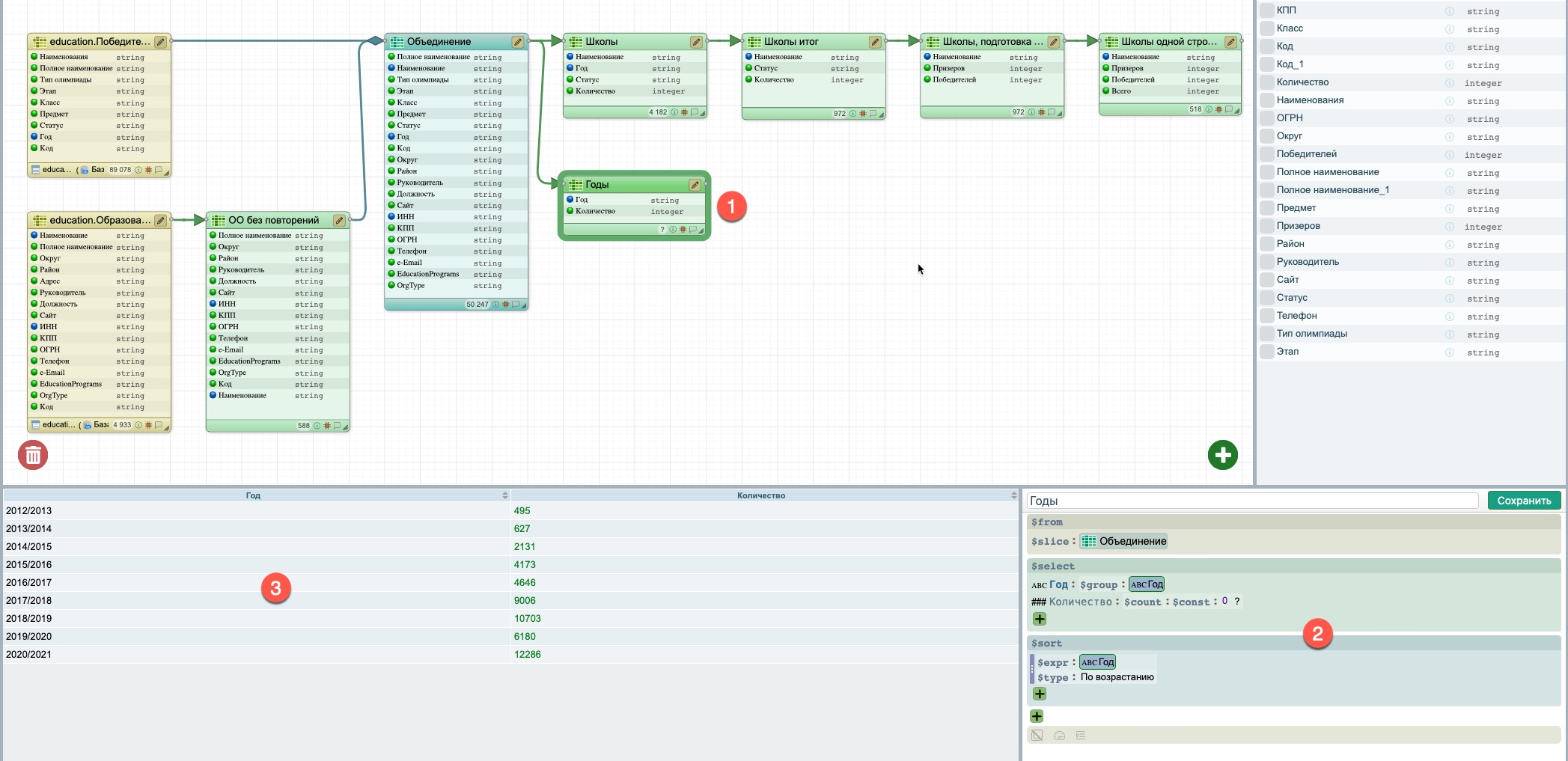This screenshot has width=1568, height=761.
Task: Select the Школы node title
Action: pyautogui.click(x=602, y=42)
